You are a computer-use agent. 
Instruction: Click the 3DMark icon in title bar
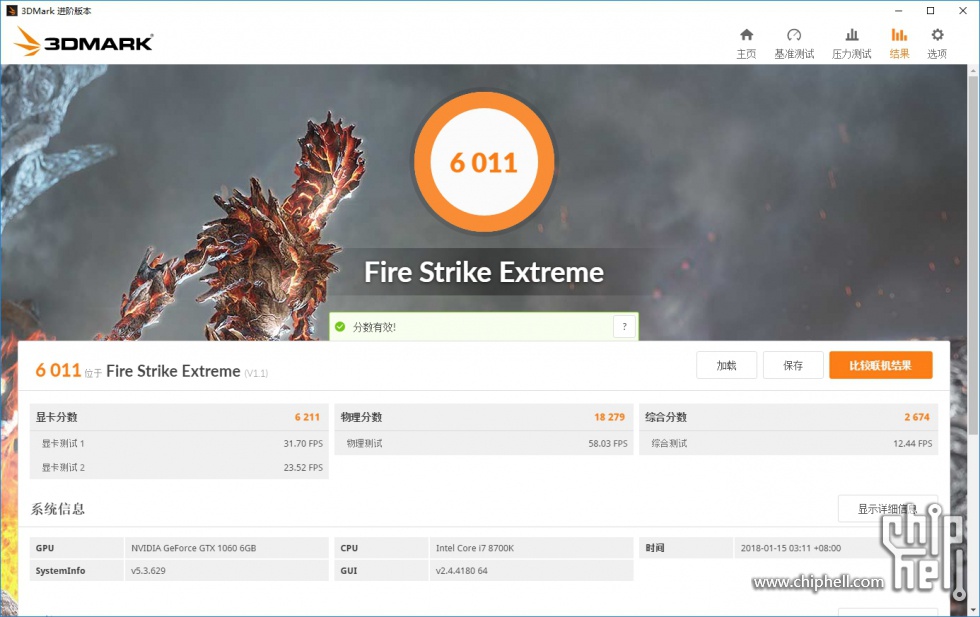[11, 11]
